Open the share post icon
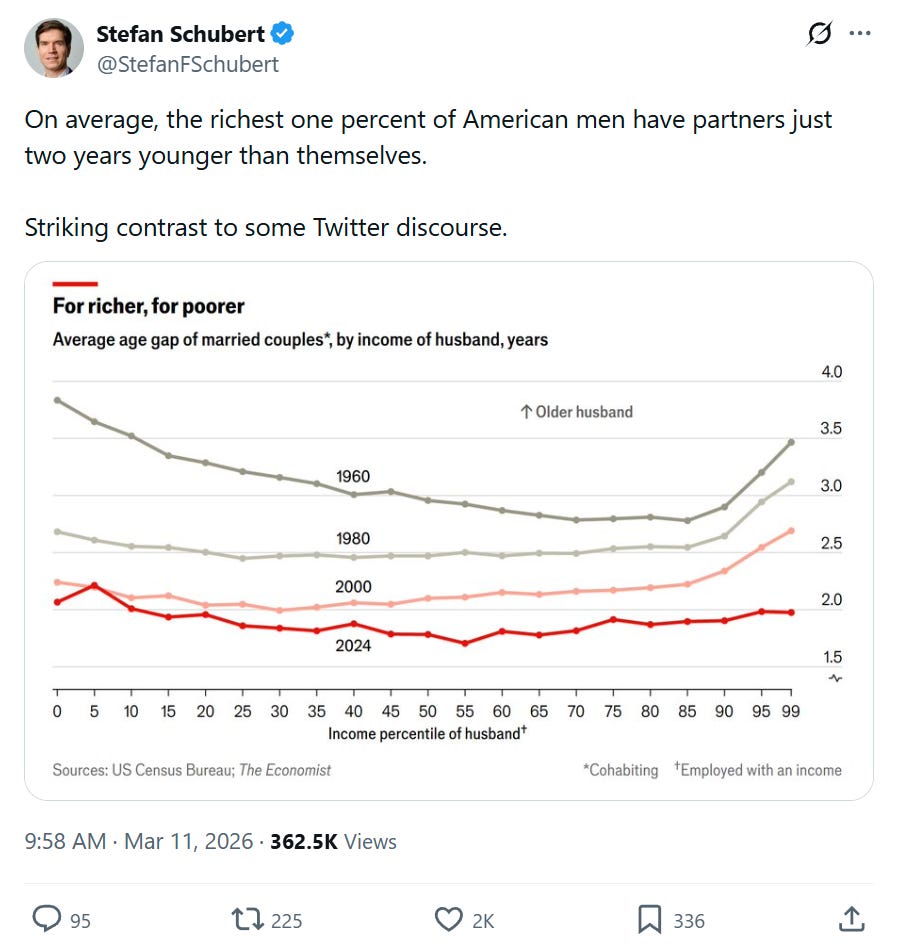This screenshot has height=949, width=898. [851, 918]
